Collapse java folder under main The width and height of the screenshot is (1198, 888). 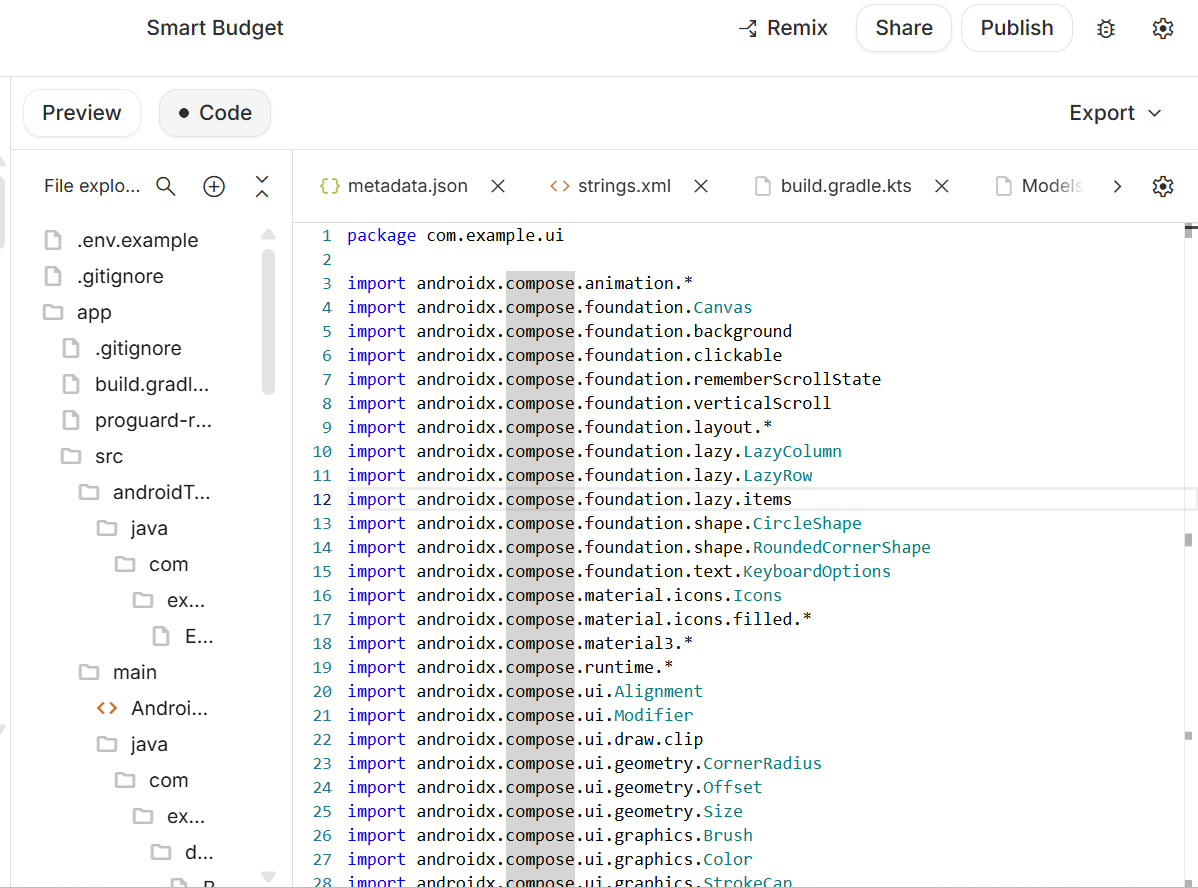(x=132, y=744)
